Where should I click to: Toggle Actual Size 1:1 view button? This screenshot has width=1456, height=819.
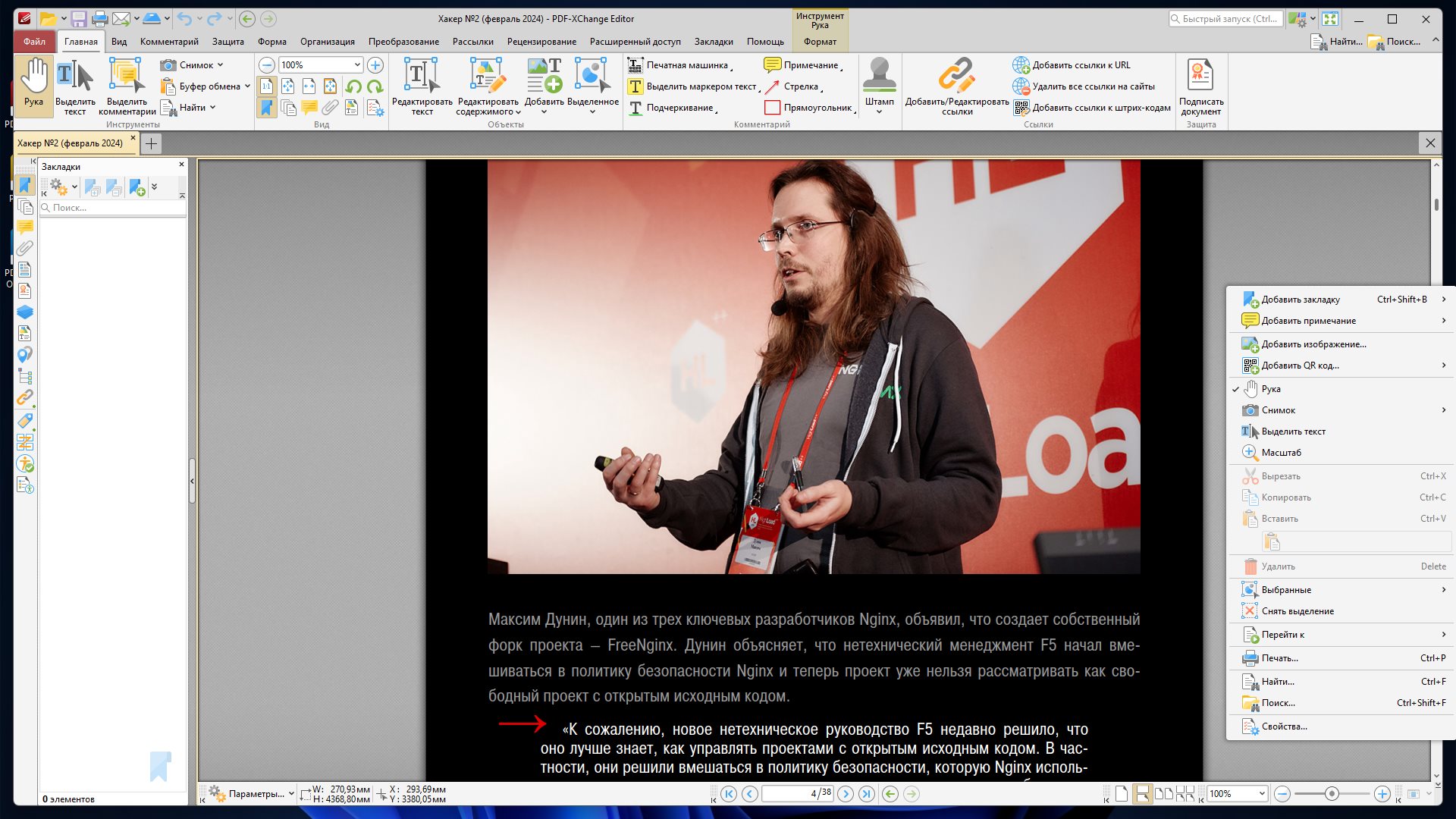coord(267,86)
